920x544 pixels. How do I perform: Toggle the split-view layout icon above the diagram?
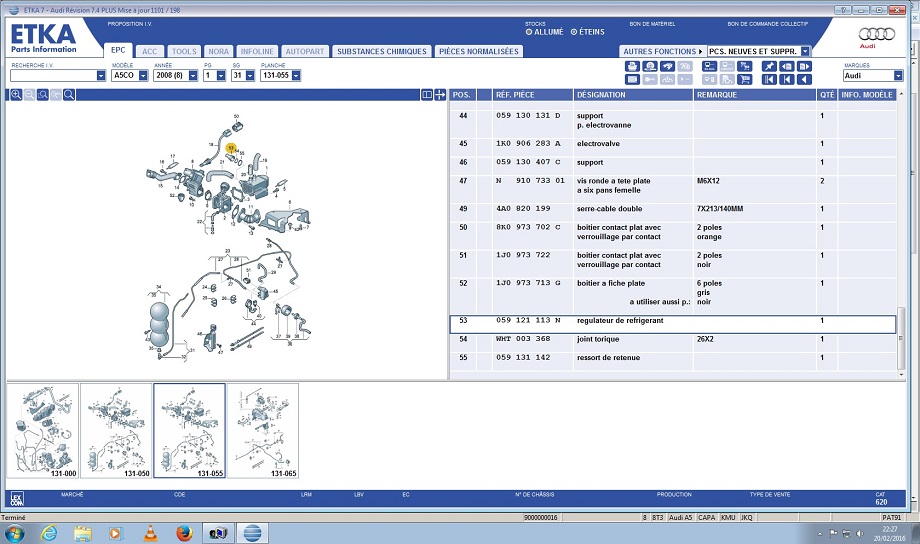click(427, 95)
